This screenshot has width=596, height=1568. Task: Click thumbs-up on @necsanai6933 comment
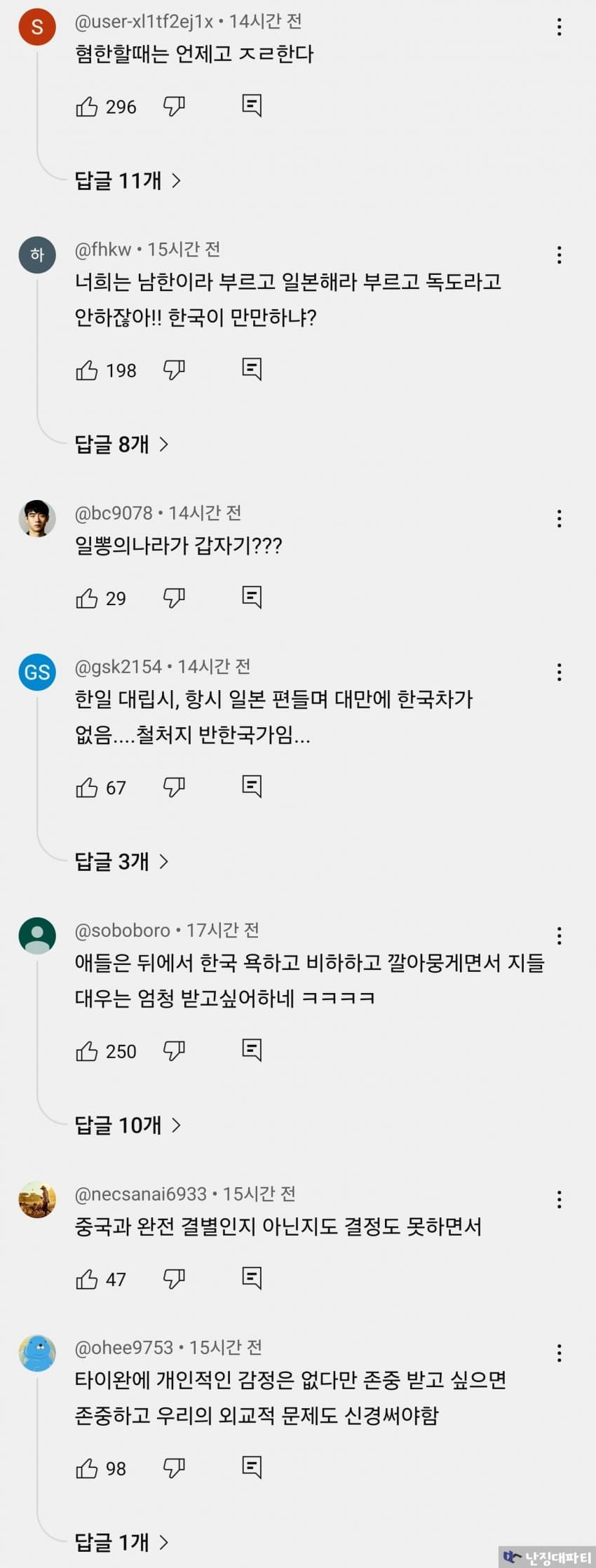tap(87, 1279)
